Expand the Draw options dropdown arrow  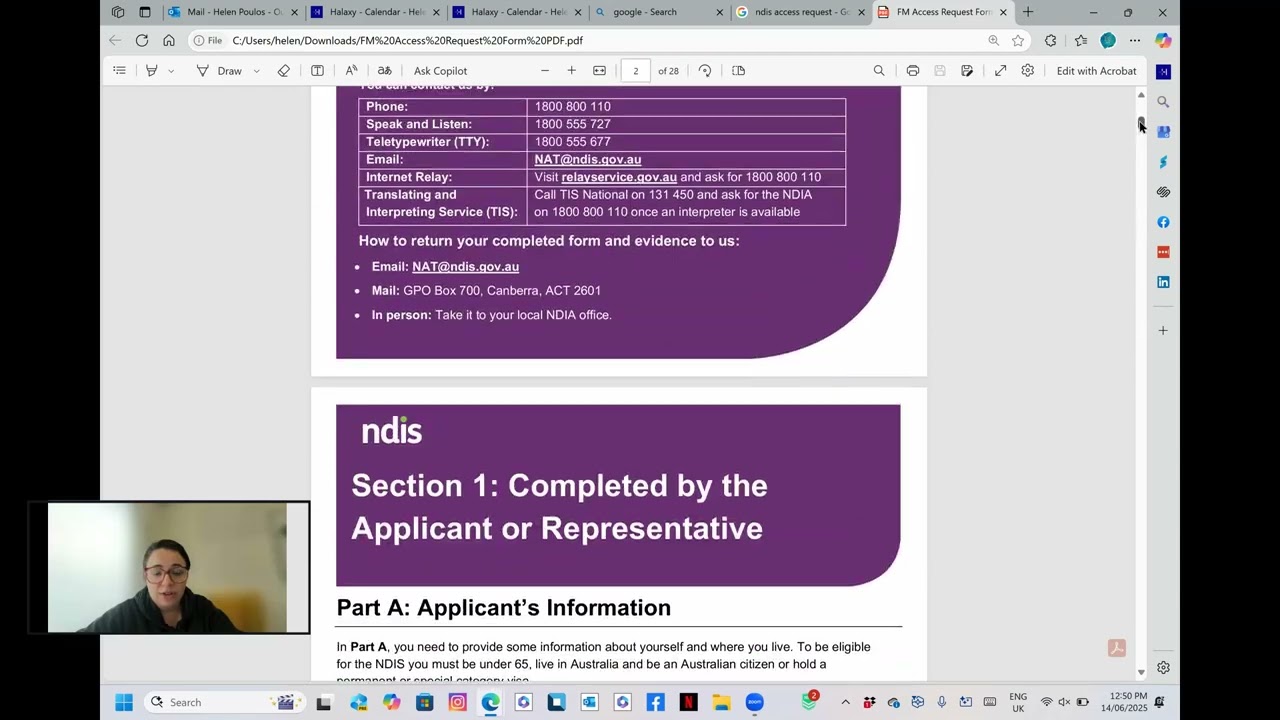256,71
